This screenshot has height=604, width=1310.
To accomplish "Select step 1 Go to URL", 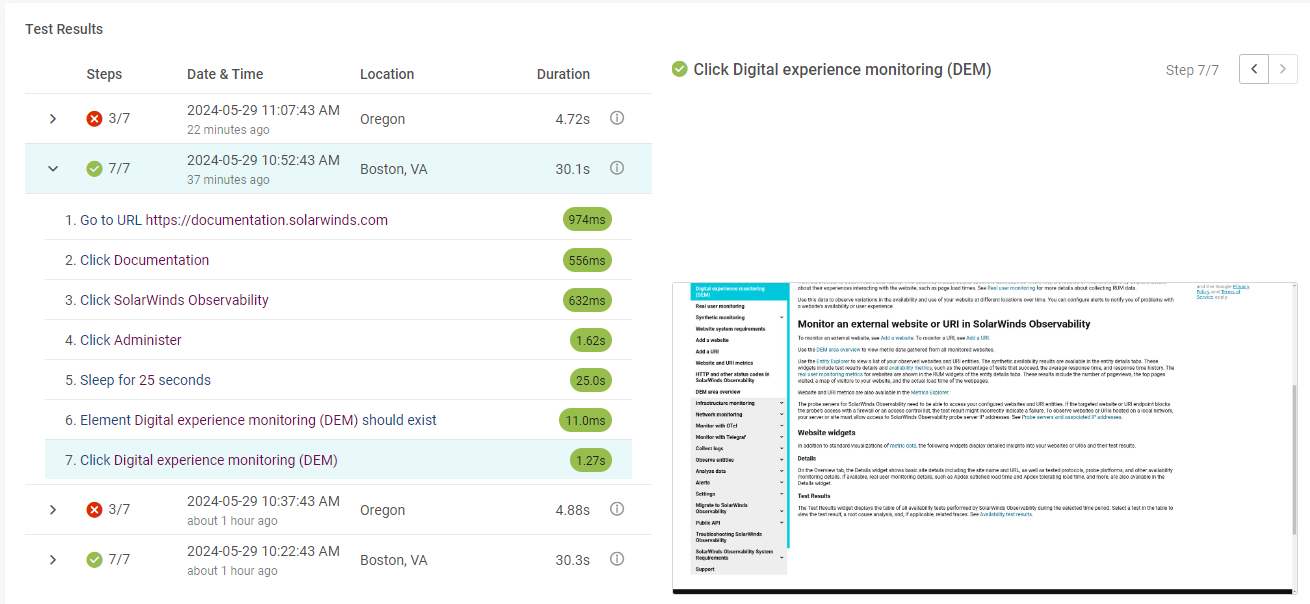I will click(226, 220).
